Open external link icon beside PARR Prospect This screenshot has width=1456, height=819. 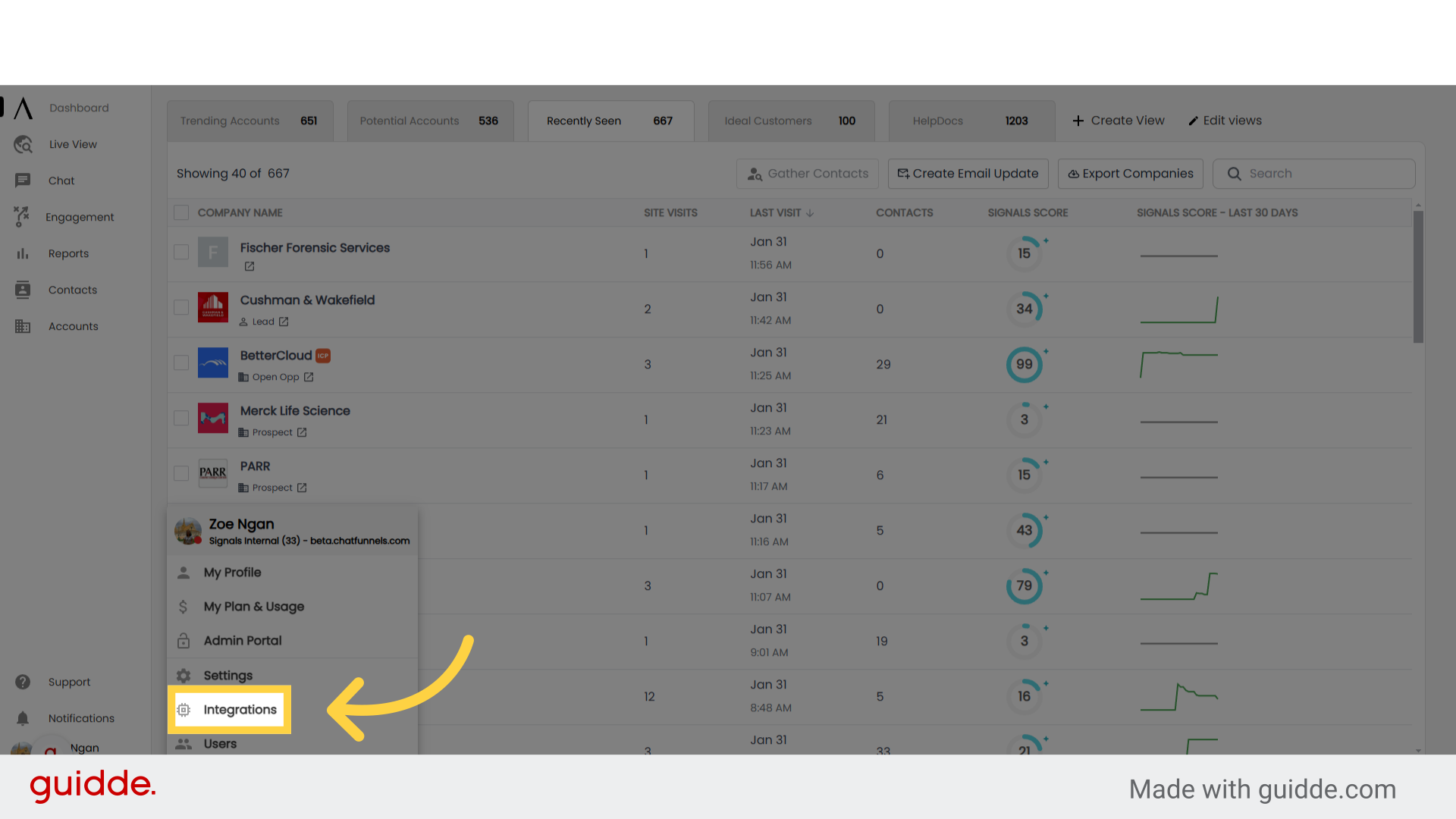tap(302, 488)
